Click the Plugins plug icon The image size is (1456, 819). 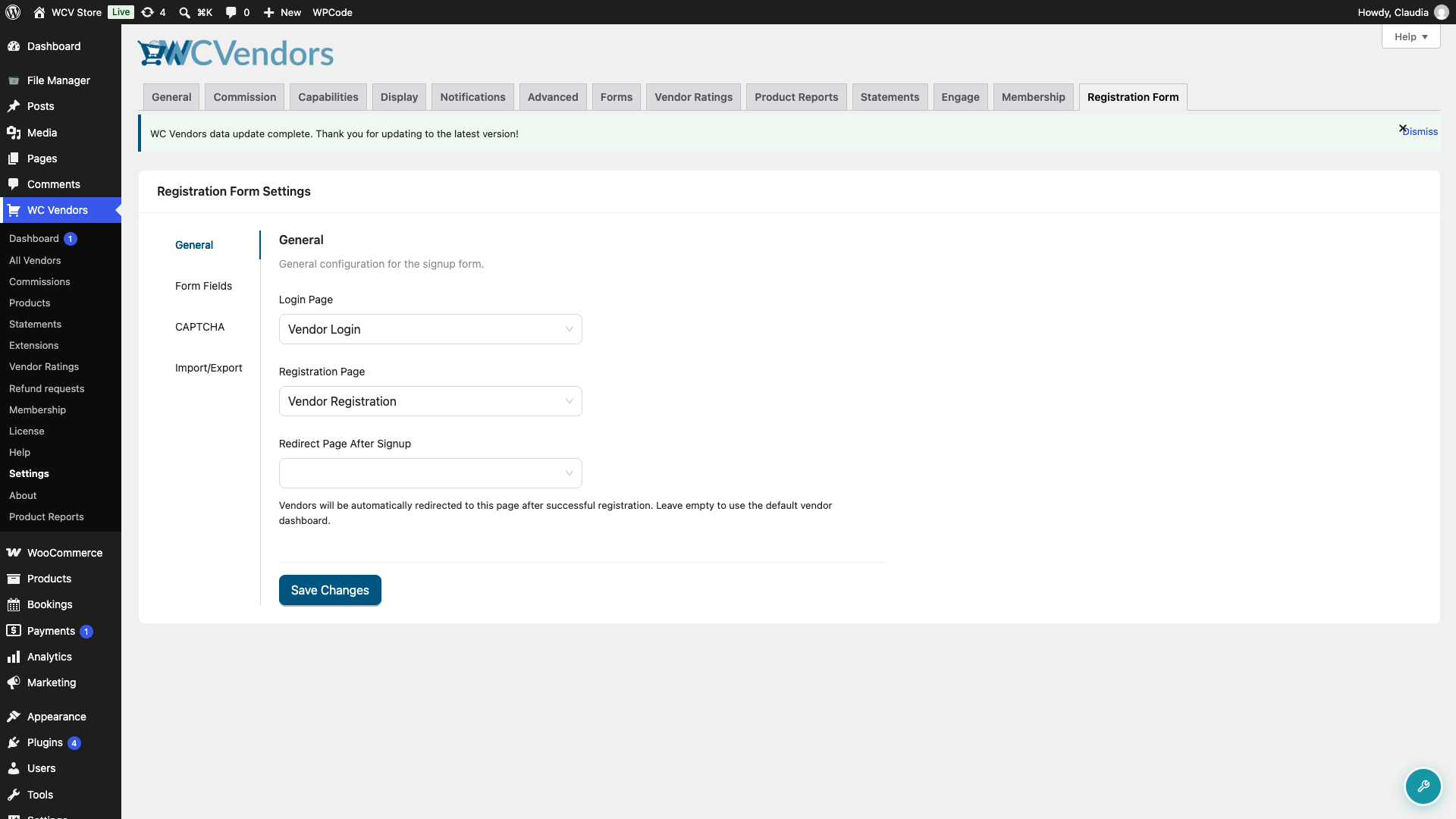(x=14, y=742)
